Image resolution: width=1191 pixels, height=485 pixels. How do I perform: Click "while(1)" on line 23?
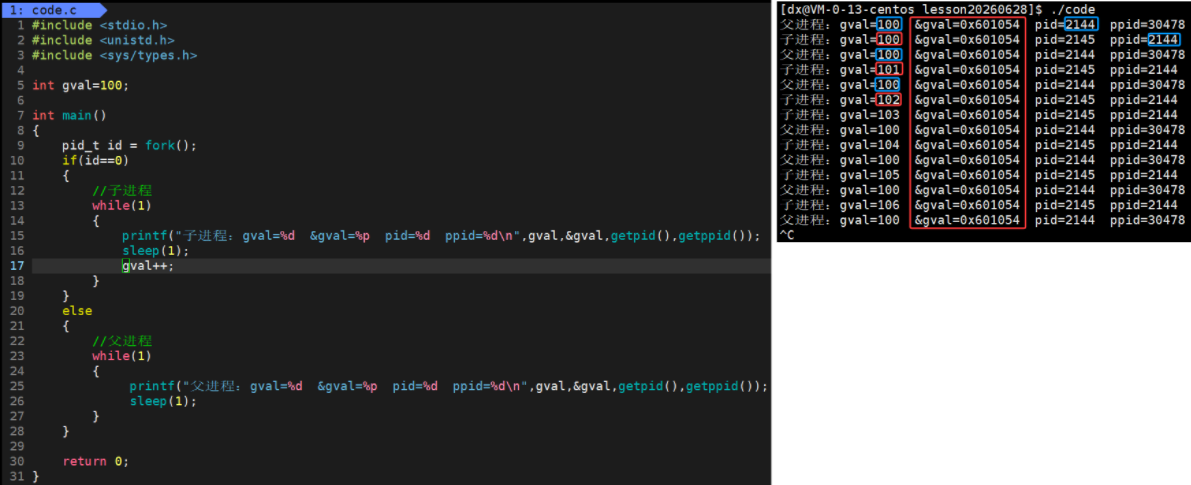(x=122, y=356)
